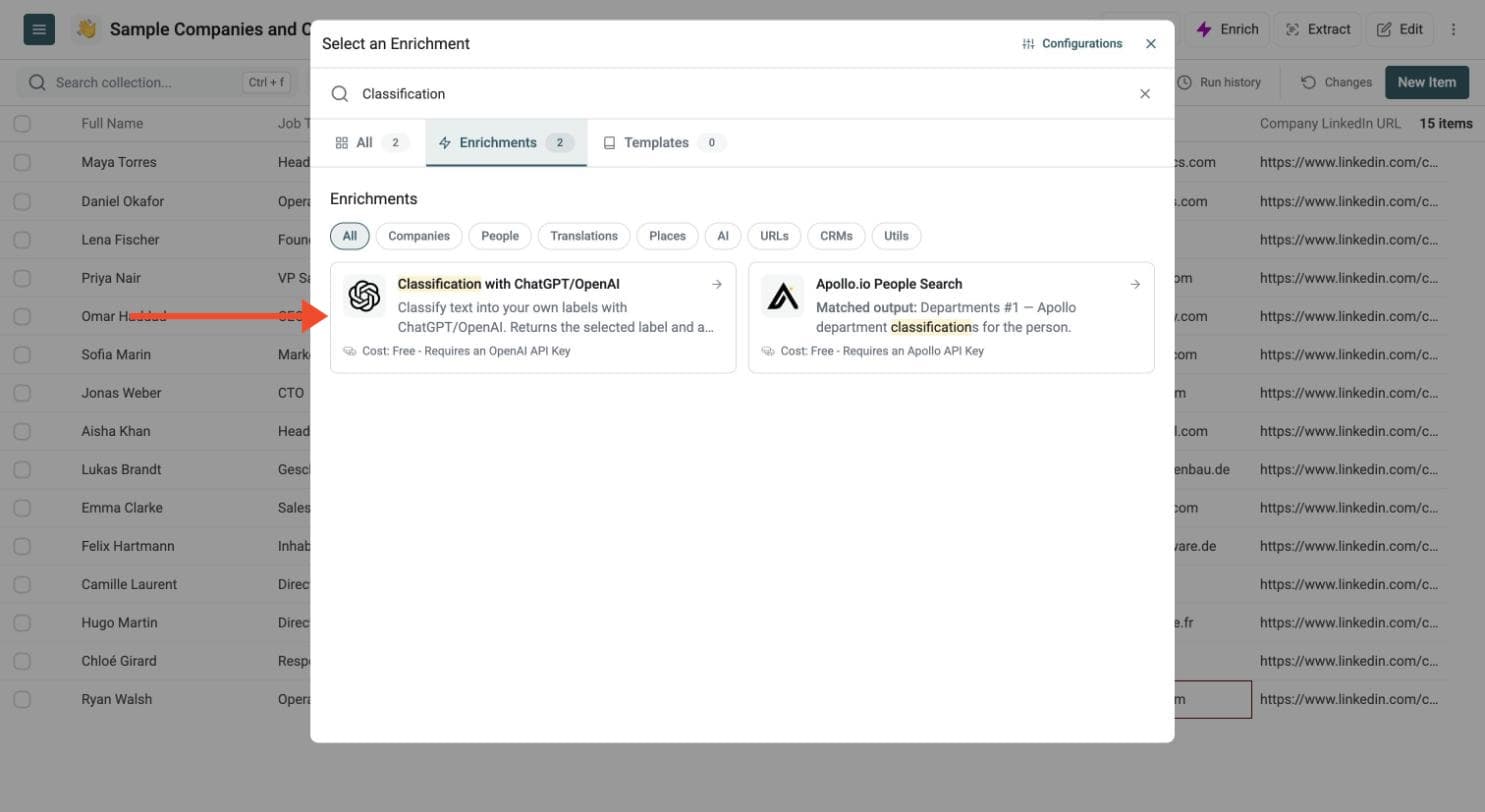Filter enrichments by Utils
This screenshot has height=812, width=1485.
click(896, 236)
